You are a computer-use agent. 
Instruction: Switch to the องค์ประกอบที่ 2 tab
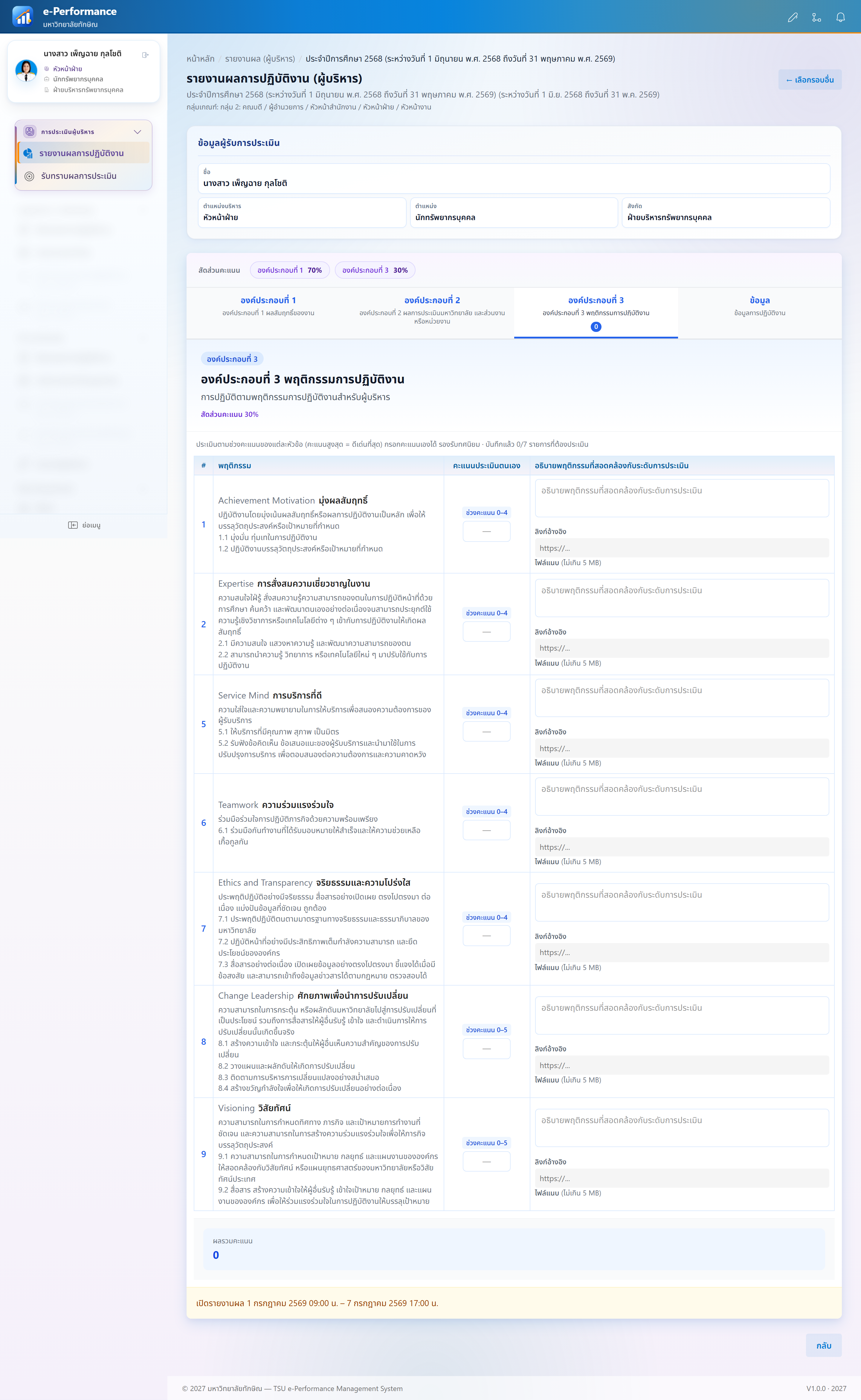[432, 309]
